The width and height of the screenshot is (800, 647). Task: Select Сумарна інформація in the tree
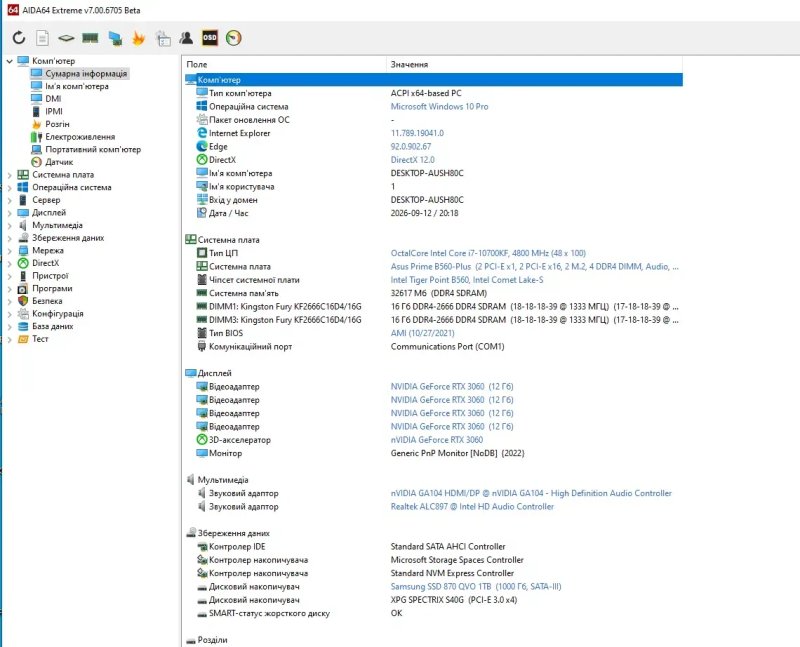[86, 73]
